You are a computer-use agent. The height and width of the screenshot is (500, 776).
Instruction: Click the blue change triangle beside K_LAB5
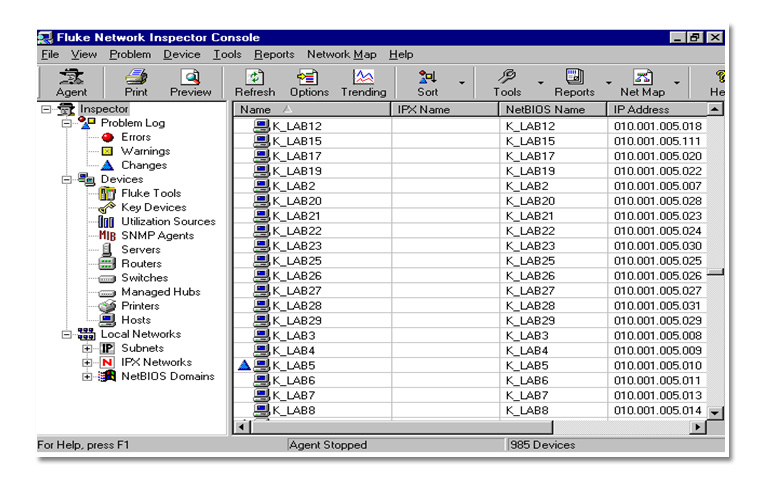click(x=244, y=365)
